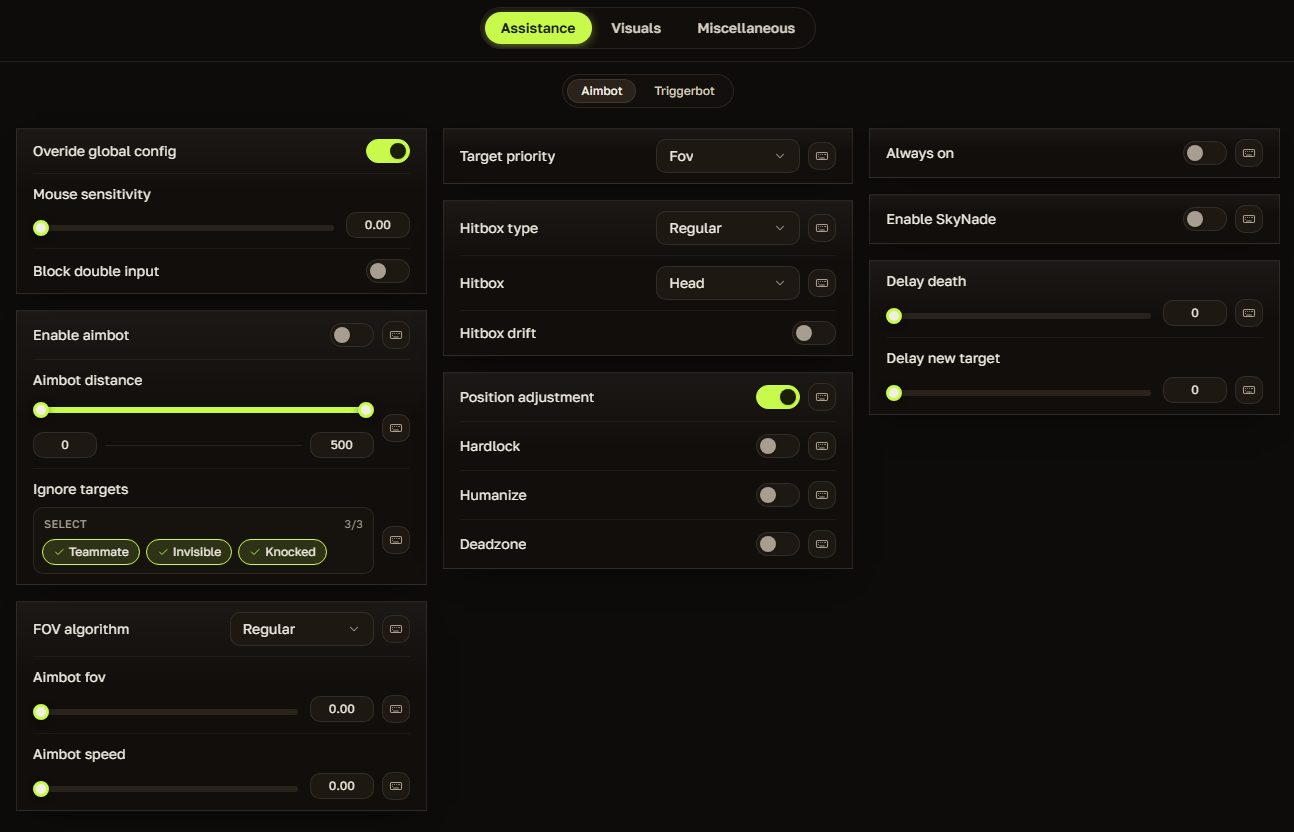The width and height of the screenshot is (1294, 832).
Task: Click the keybind icon for Target priority
Action: 822,156
